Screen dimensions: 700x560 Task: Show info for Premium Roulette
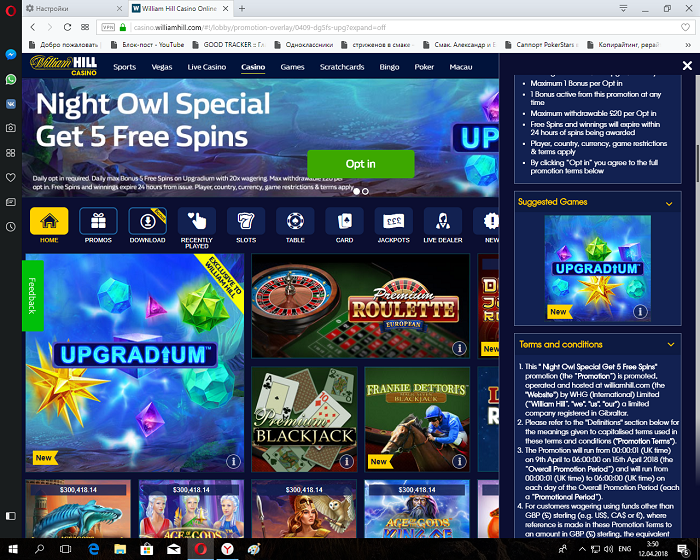459,348
